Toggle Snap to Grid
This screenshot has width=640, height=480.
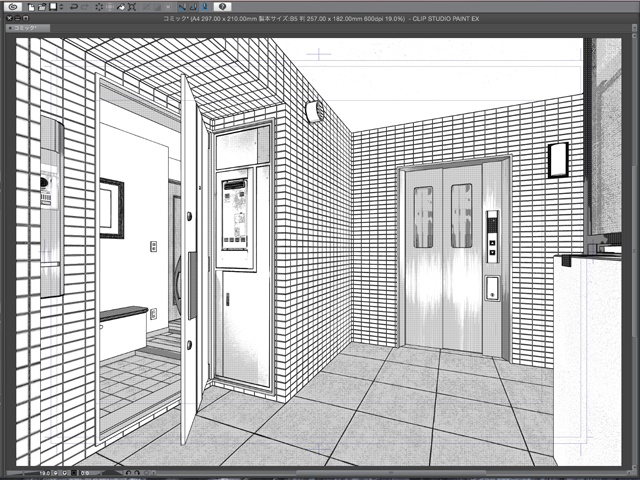click(204, 7)
